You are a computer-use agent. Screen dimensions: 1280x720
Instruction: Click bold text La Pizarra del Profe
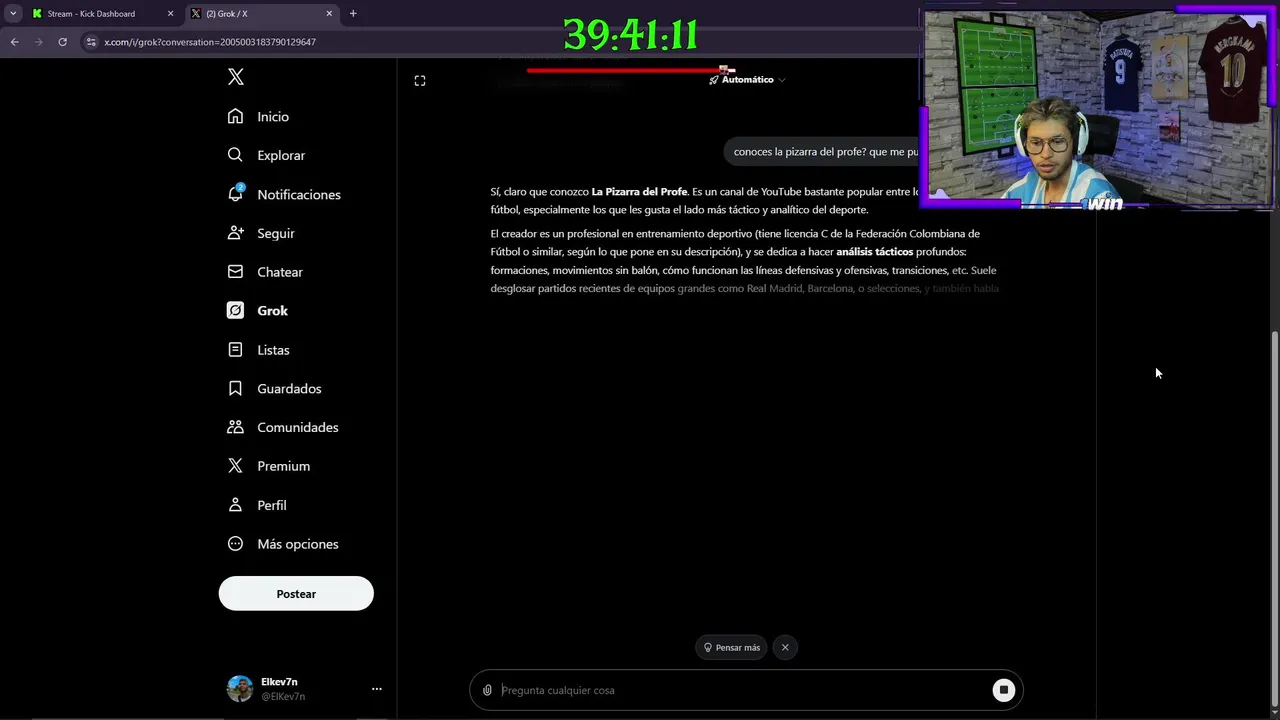(x=639, y=192)
